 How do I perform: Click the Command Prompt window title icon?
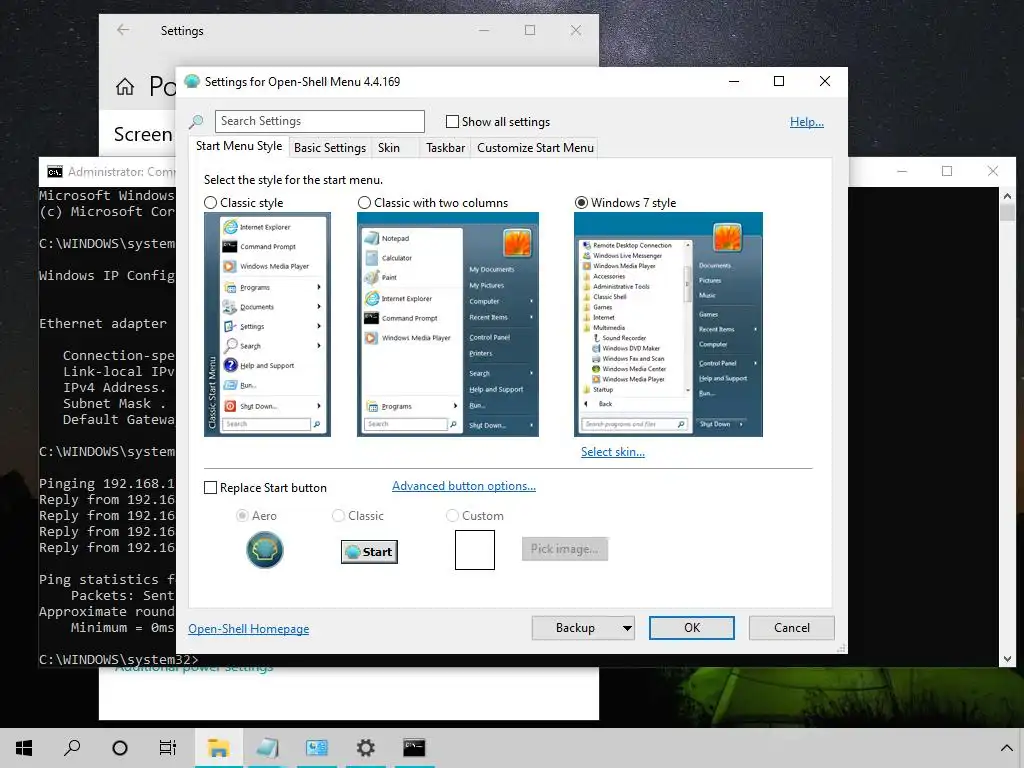[55, 172]
